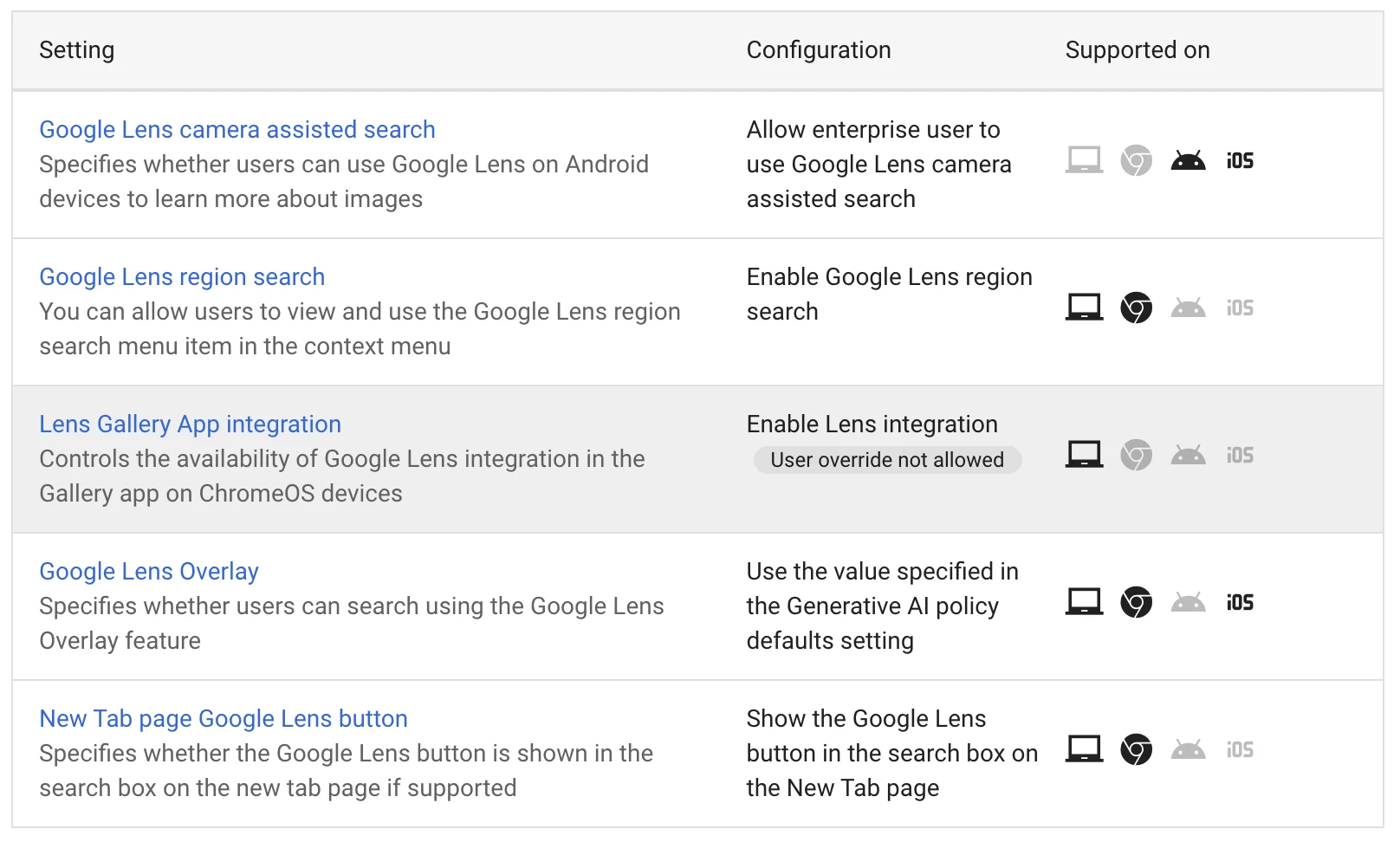The width and height of the screenshot is (1400, 842).
Task: Open the Google Lens Overlay setting
Action: [149, 572]
